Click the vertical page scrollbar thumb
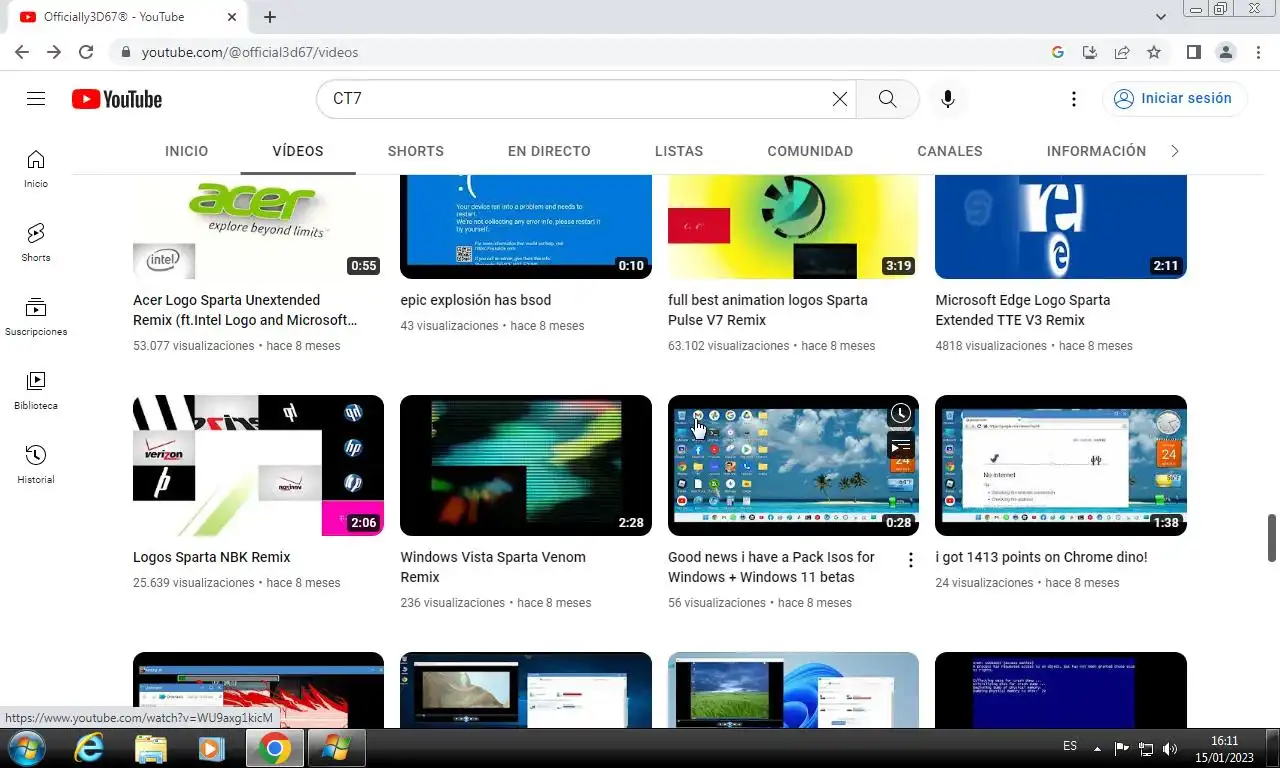The image size is (1280, 768). [x=1272, y=538]
